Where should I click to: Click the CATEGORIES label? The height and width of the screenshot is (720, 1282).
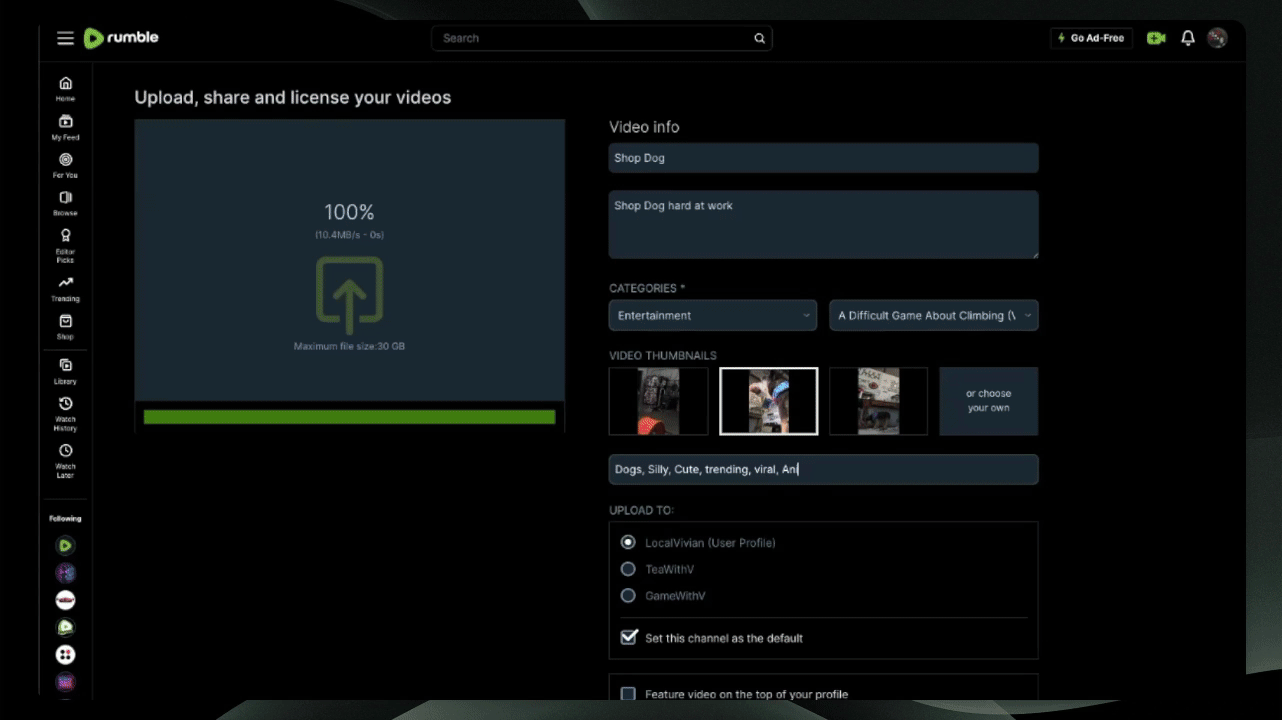(x=647, y=288)
